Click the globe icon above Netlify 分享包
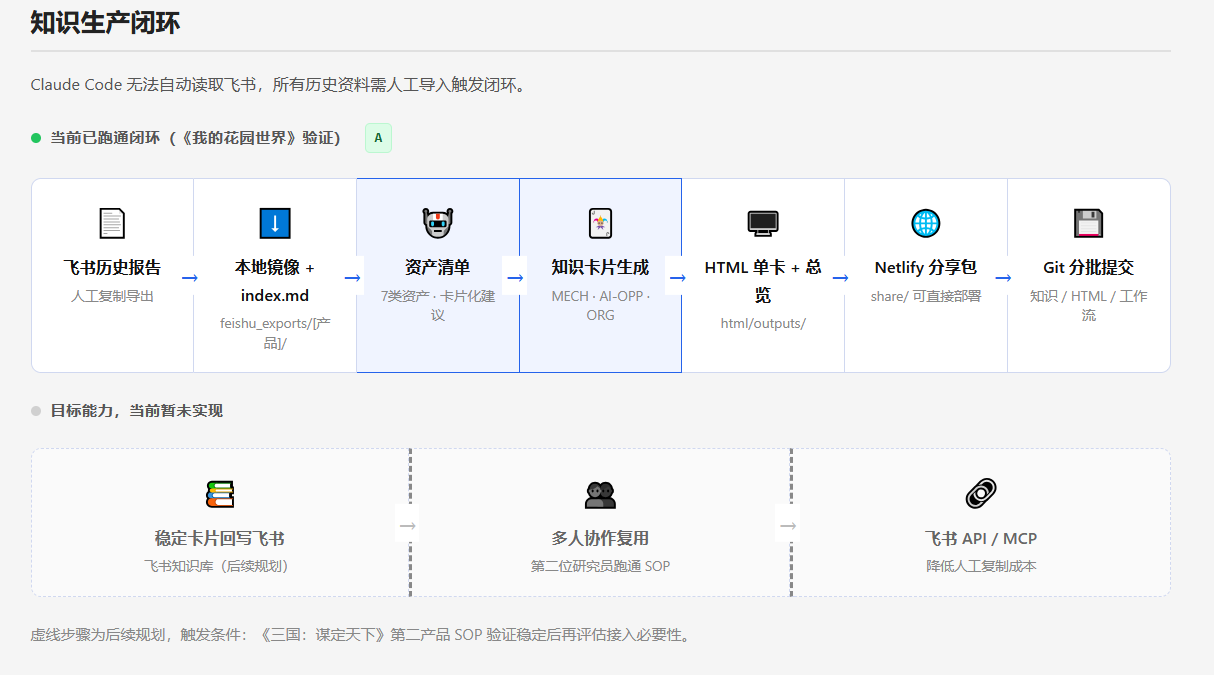The height and width of the screenshot is (675, 1214). pos(926,223)
